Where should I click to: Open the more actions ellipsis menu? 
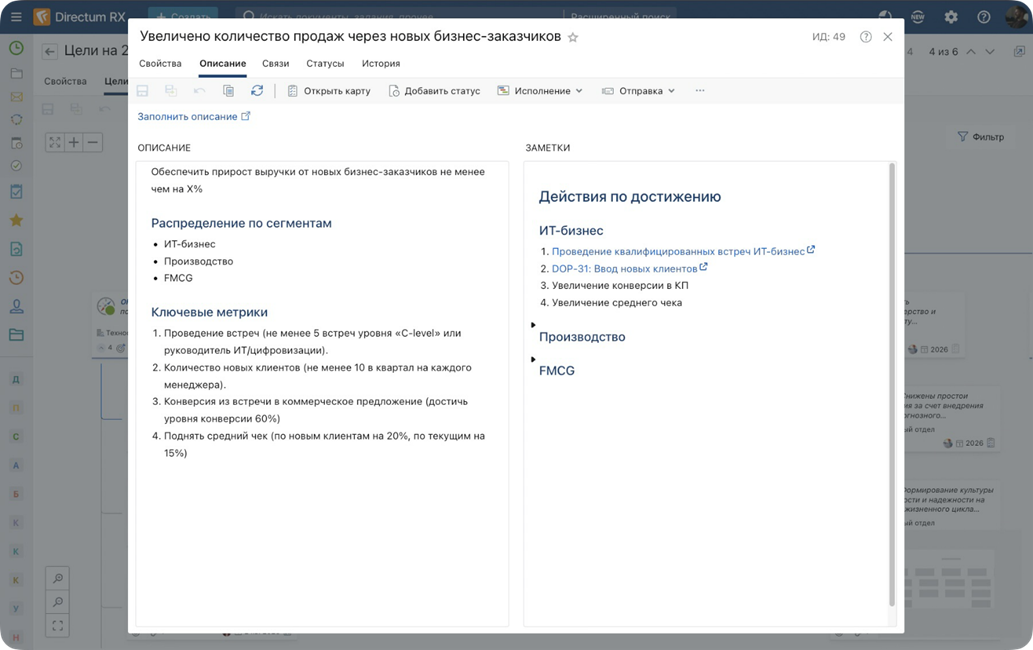pos(700,91)
